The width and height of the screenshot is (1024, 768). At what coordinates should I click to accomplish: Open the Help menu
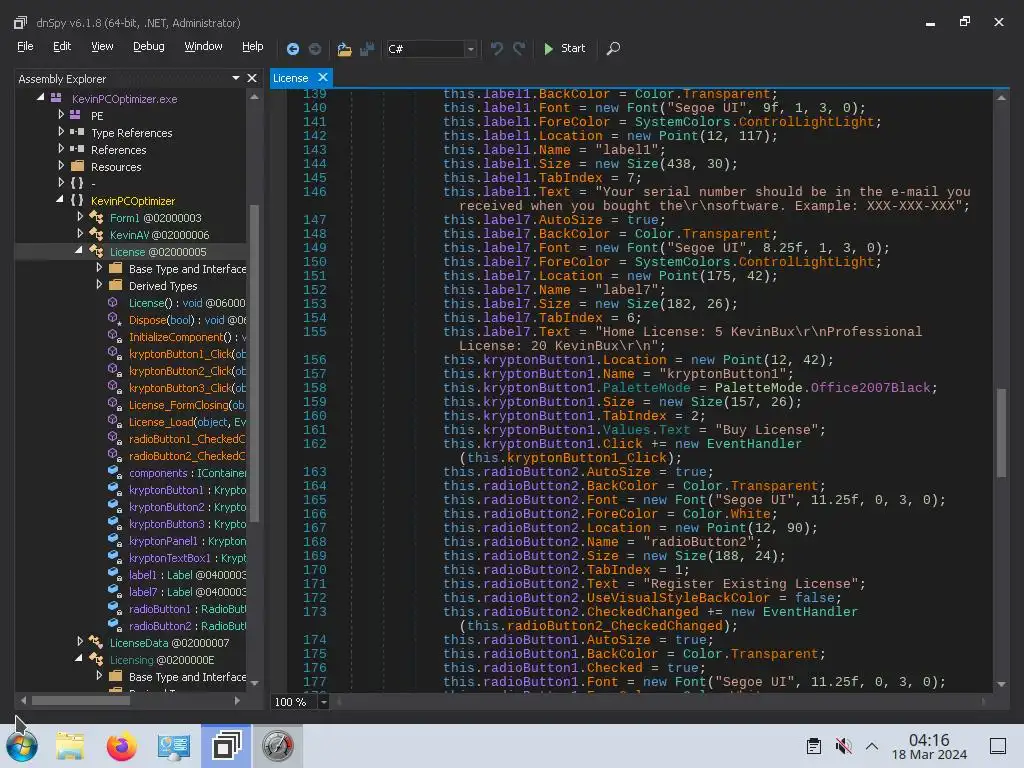[253, 46]
